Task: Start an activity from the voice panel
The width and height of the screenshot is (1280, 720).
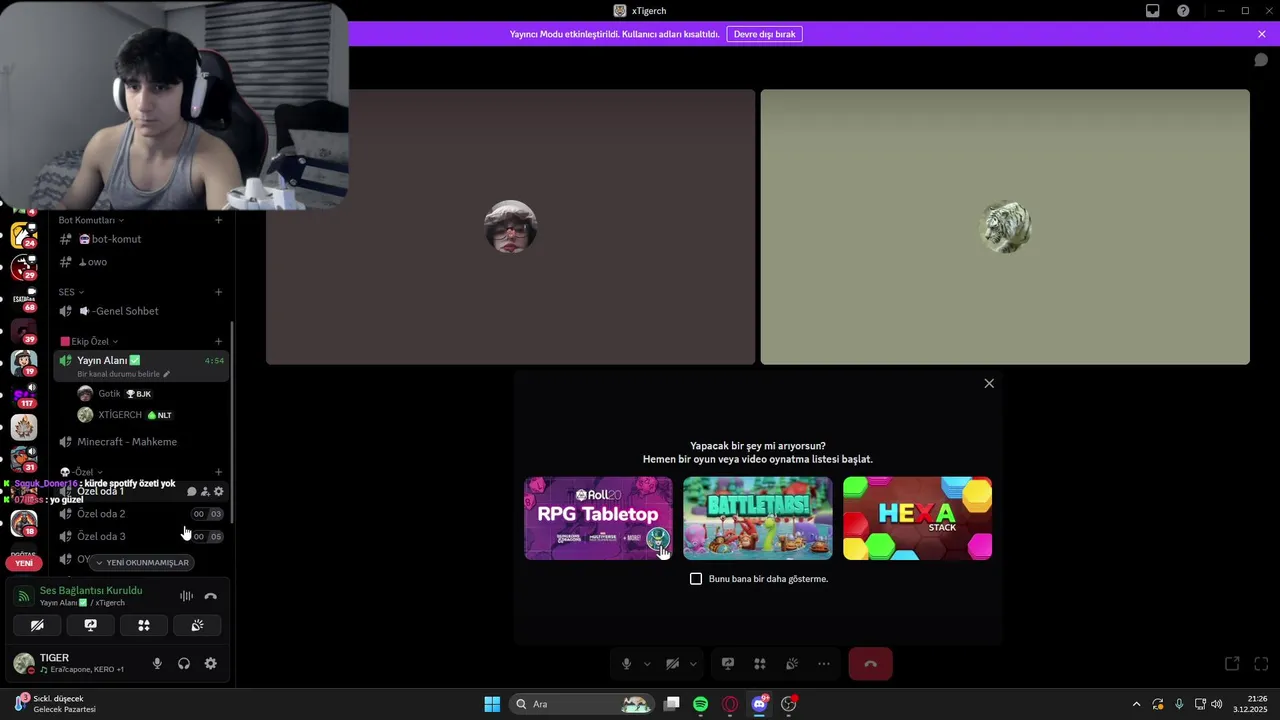Action: coord(144,625)
